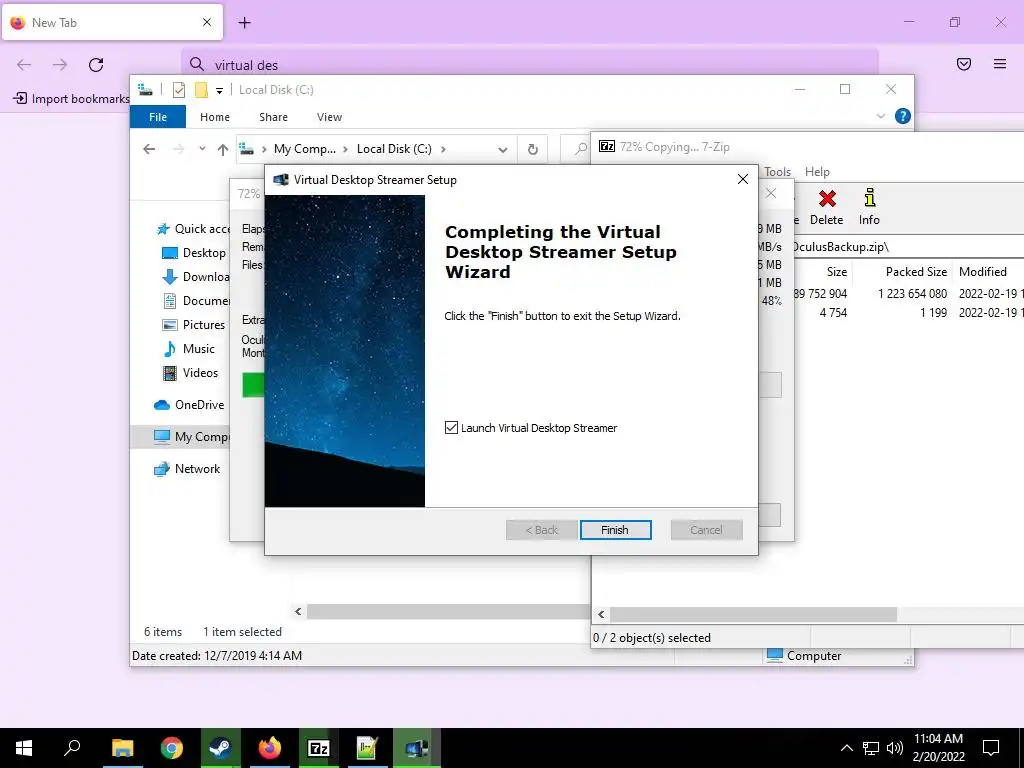Image resolution: width=1024 pixels, height=768 pixels.
Task: Select the row with packed size 1 199
Action: click(x=909, y=313)
